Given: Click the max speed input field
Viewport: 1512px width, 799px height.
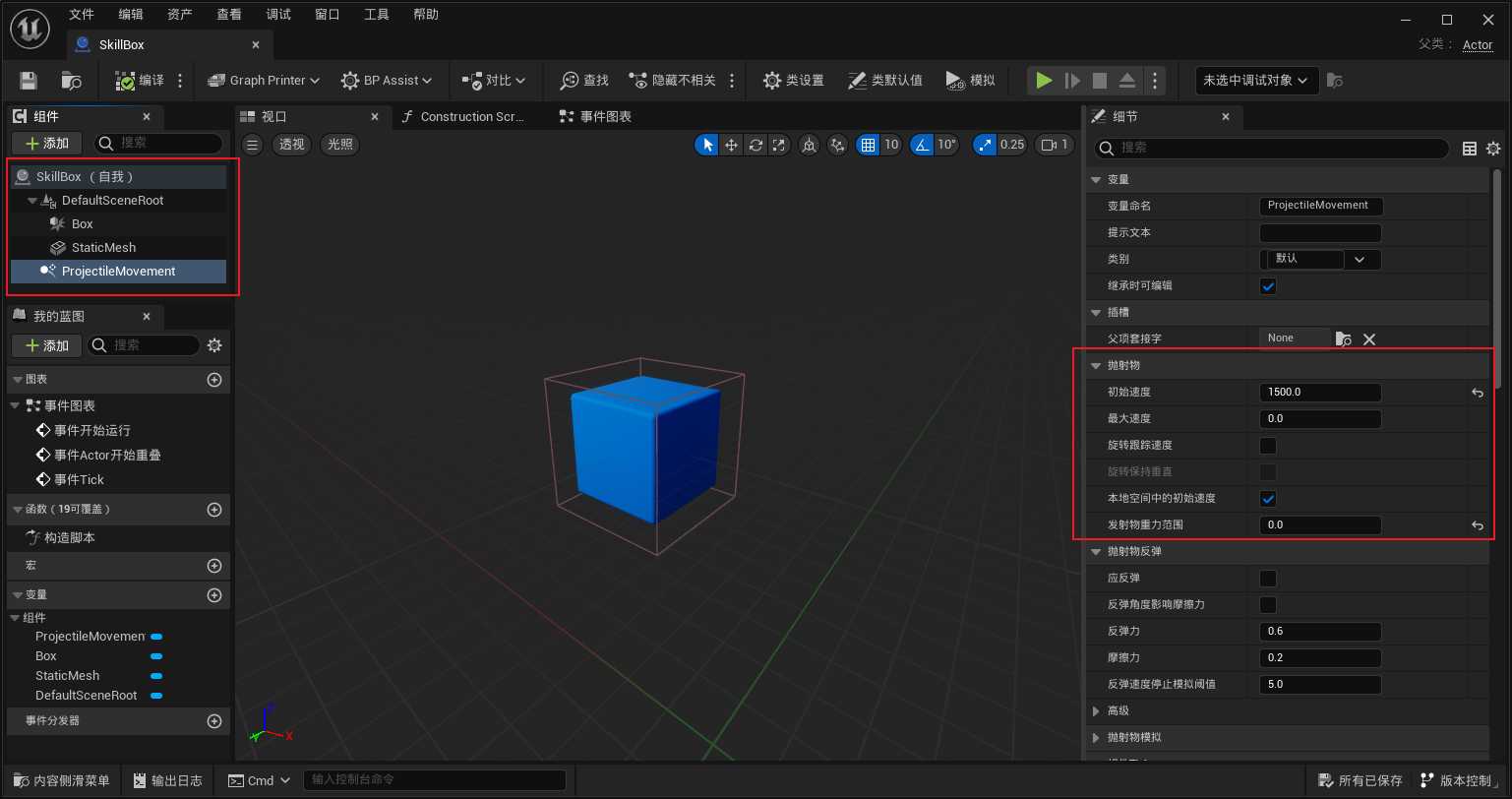Looking at the screenshot, I should [1319, 419].
